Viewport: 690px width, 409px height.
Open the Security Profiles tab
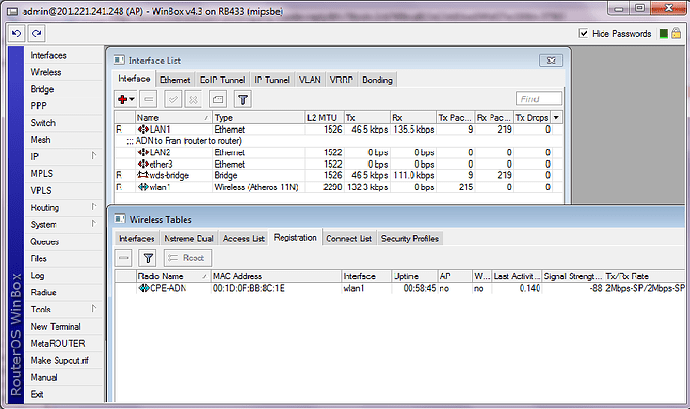click(410, 238)
